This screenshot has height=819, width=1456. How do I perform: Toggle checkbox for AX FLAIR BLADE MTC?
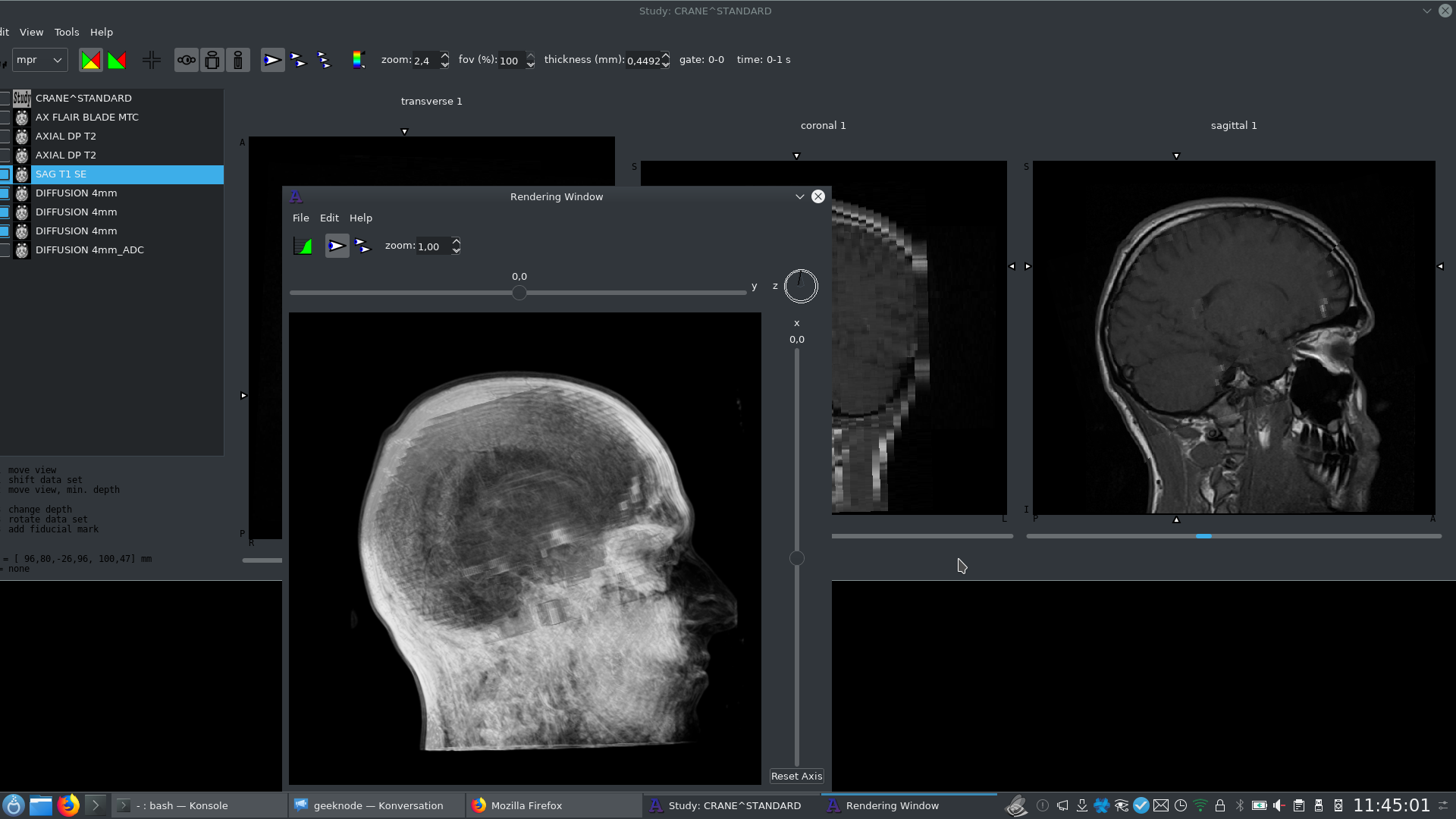tap(5, 118)
